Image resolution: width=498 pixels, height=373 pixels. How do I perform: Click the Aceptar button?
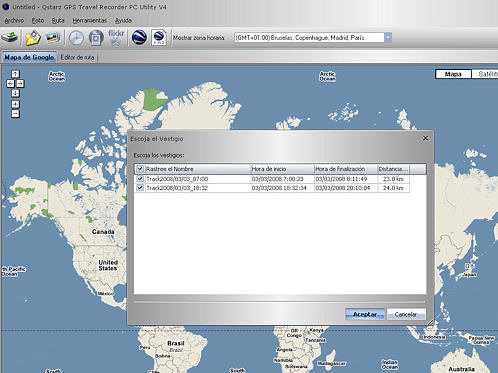click(365, 314)
